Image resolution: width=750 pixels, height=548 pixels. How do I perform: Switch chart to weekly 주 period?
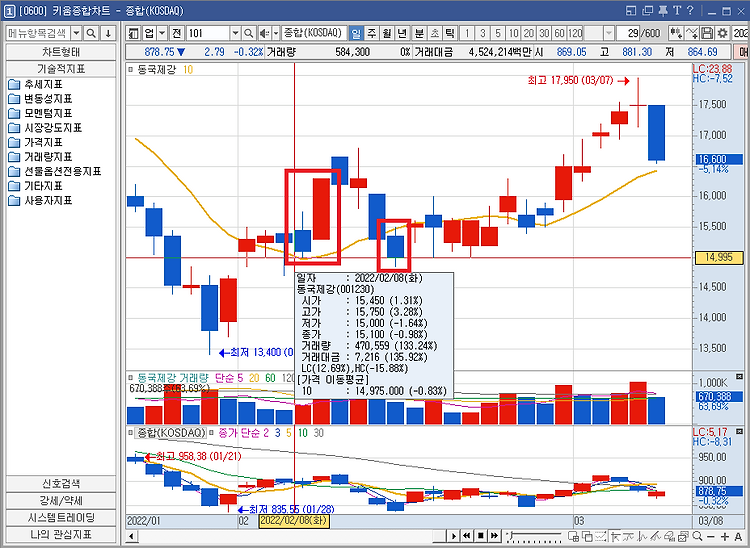point(372,33)
